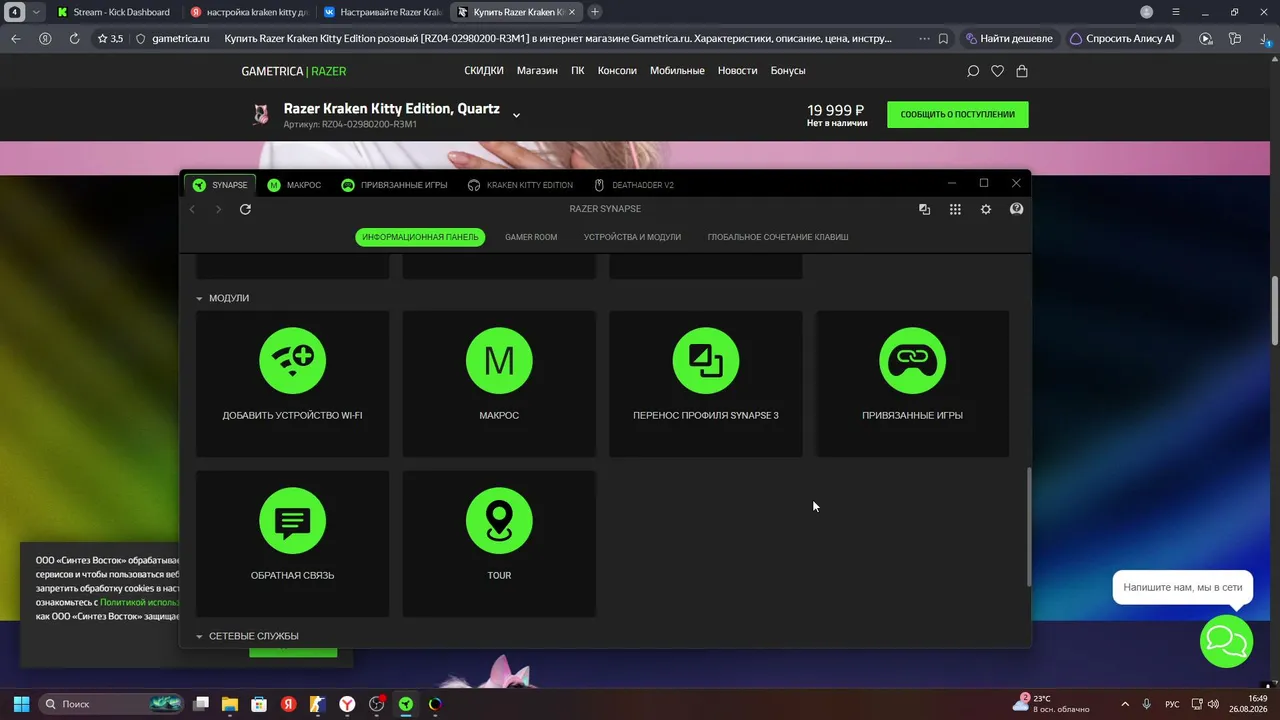Launch the Макрос module tile

click(499, 383)
